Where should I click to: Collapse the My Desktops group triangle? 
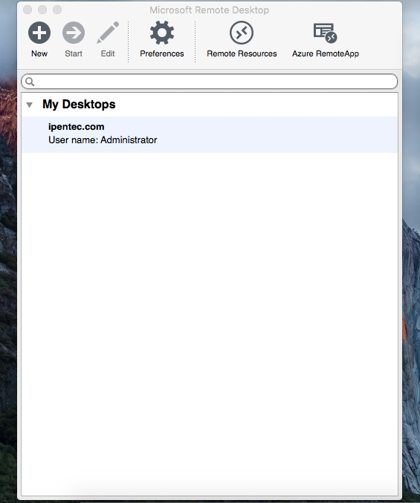tap(29, 105)
